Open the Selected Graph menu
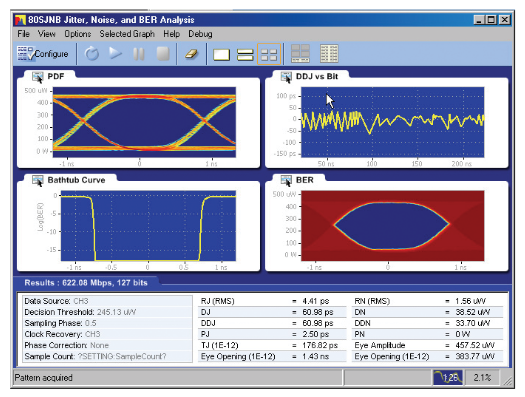Screen dimensions: 525x397 [127, 34]
